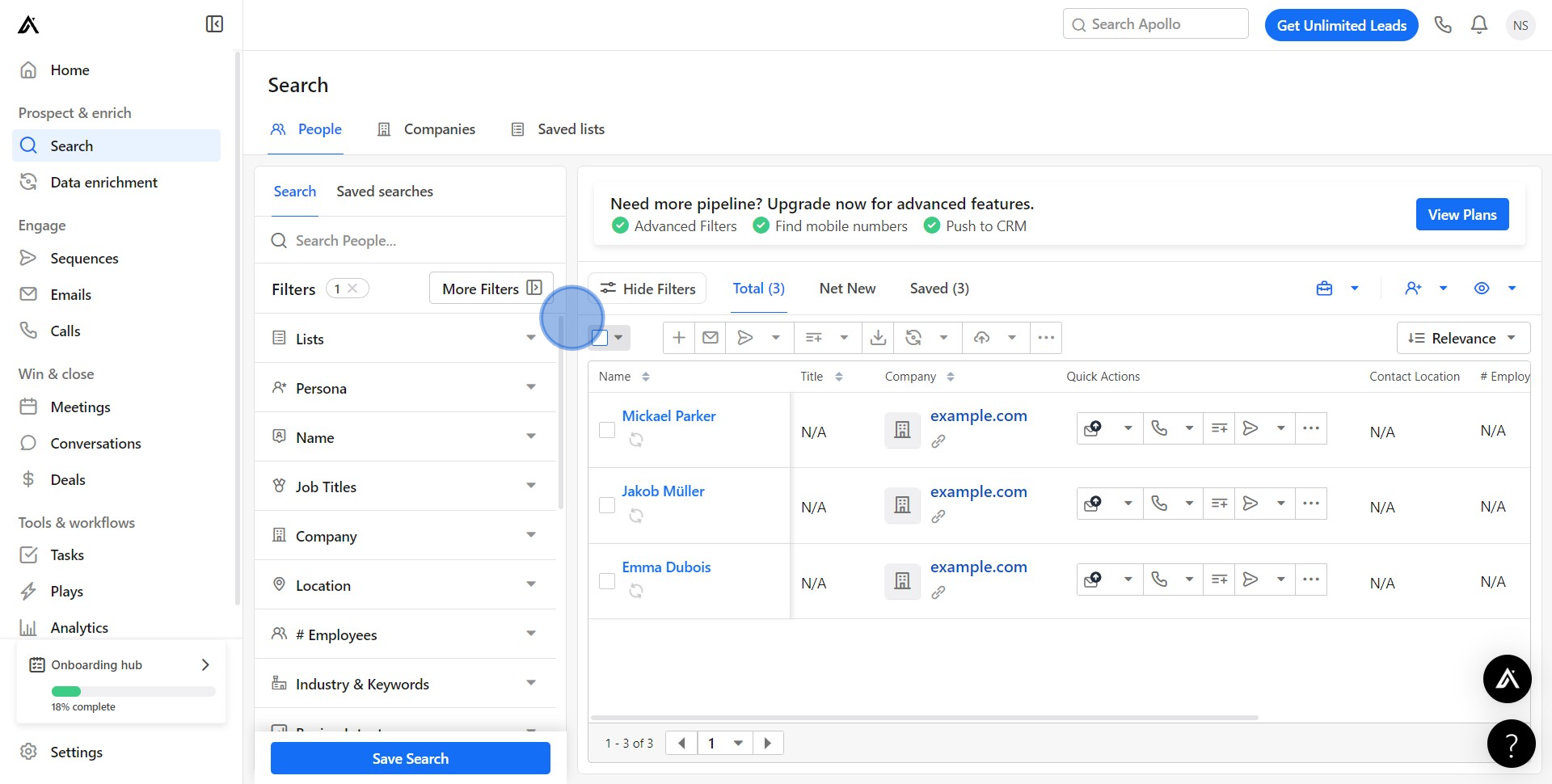Select Jakob Müller row checkbox
The height and width of the screenshot is (784, 1552).
coord(607,505)
